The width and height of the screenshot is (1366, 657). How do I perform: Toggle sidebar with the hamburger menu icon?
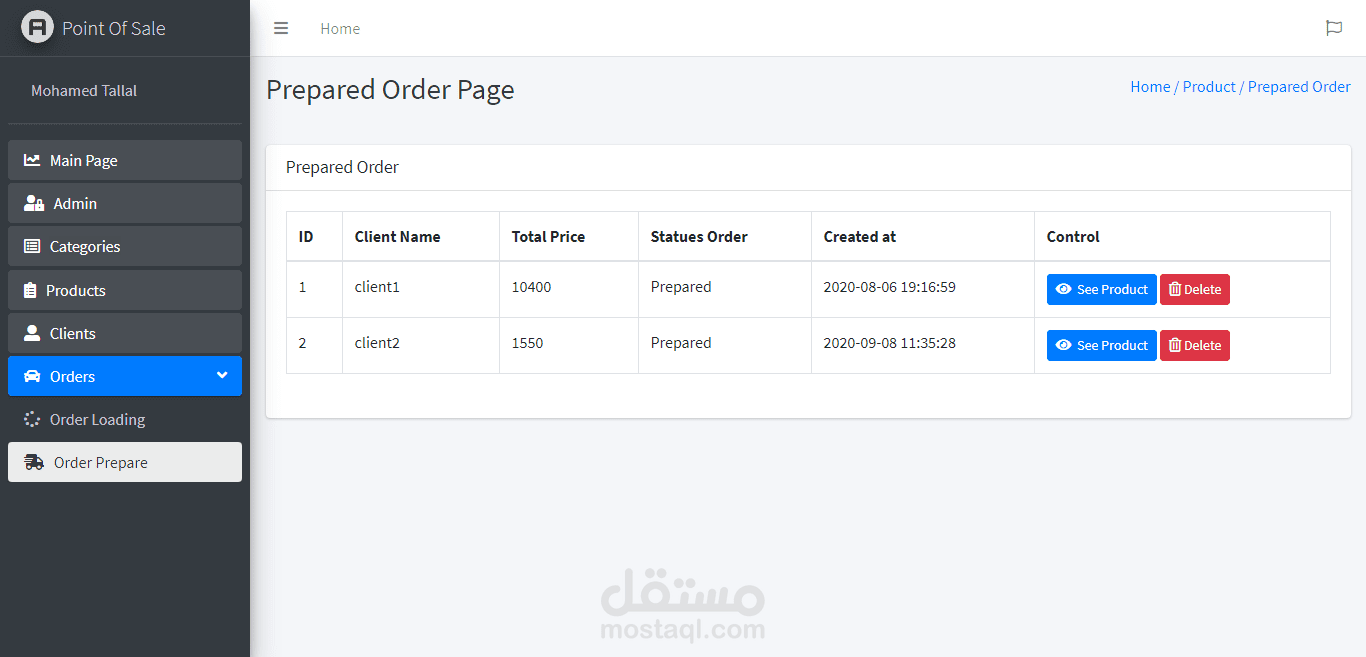pyautogui.click(x=281, y=28)
